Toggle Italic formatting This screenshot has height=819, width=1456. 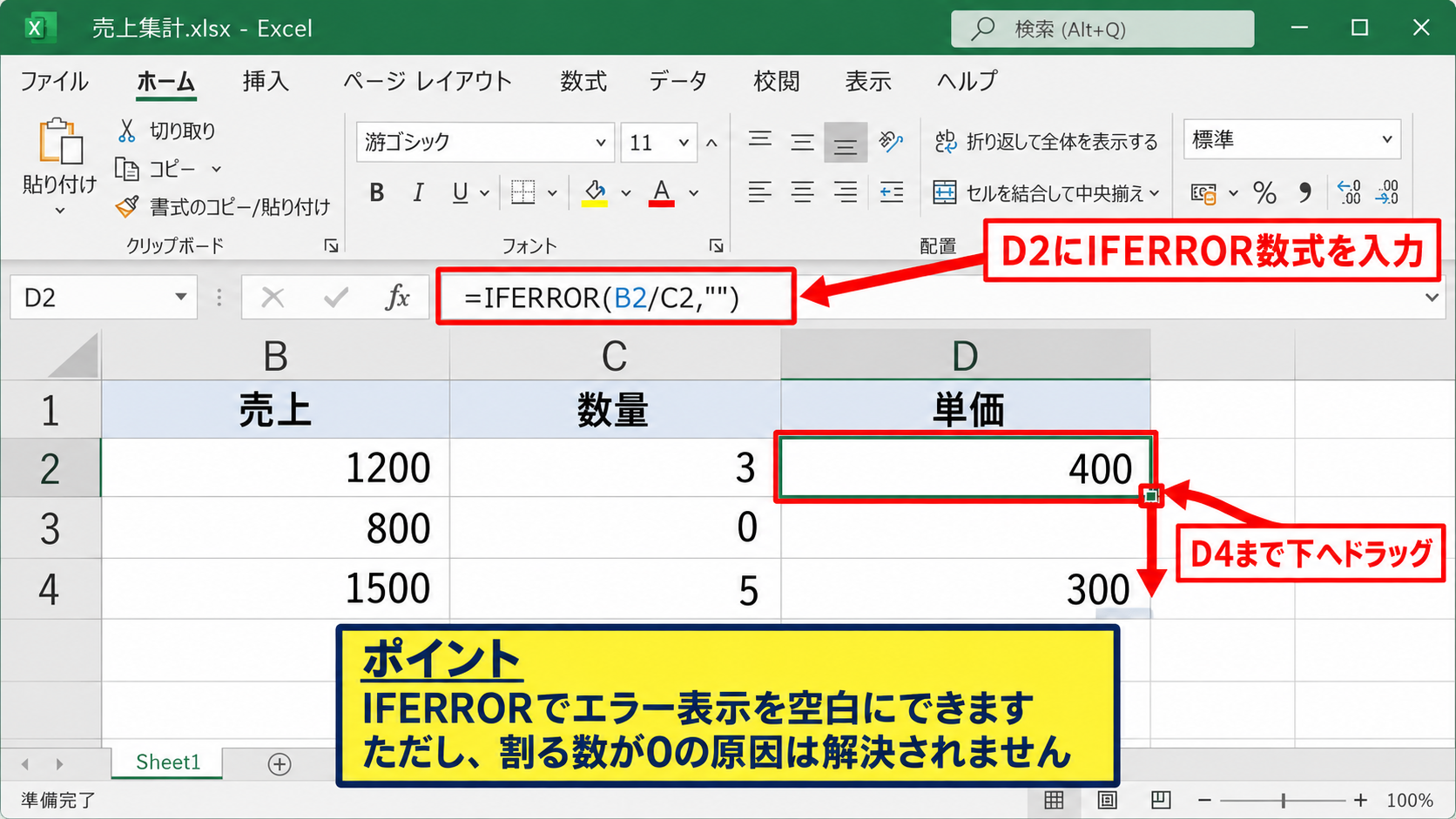pos(418,192)
